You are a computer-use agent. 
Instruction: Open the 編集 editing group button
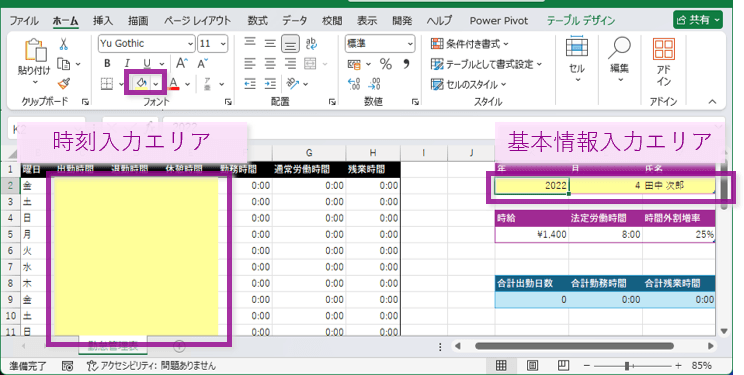[619, 59]
